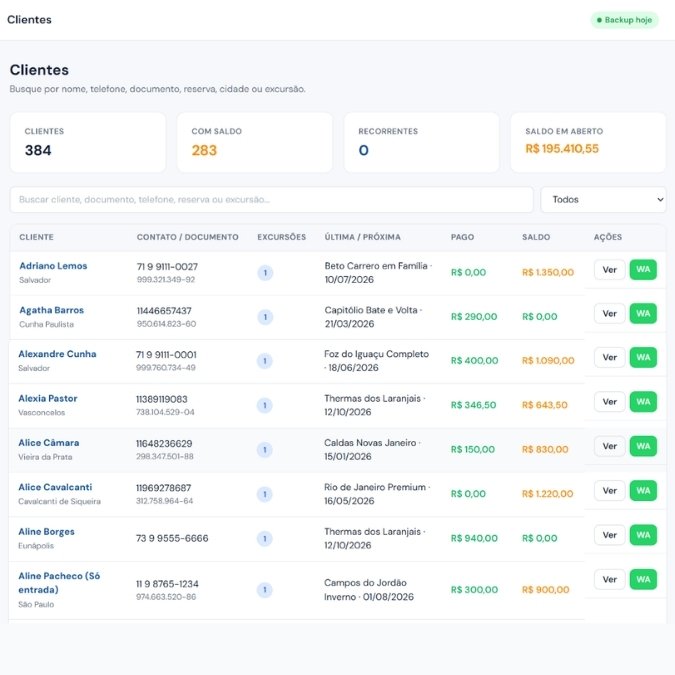The image size is (675, 675).
Task: Click Ver button for Adriano Lemos
Action: pyautogui.click(x=610, y=269)
